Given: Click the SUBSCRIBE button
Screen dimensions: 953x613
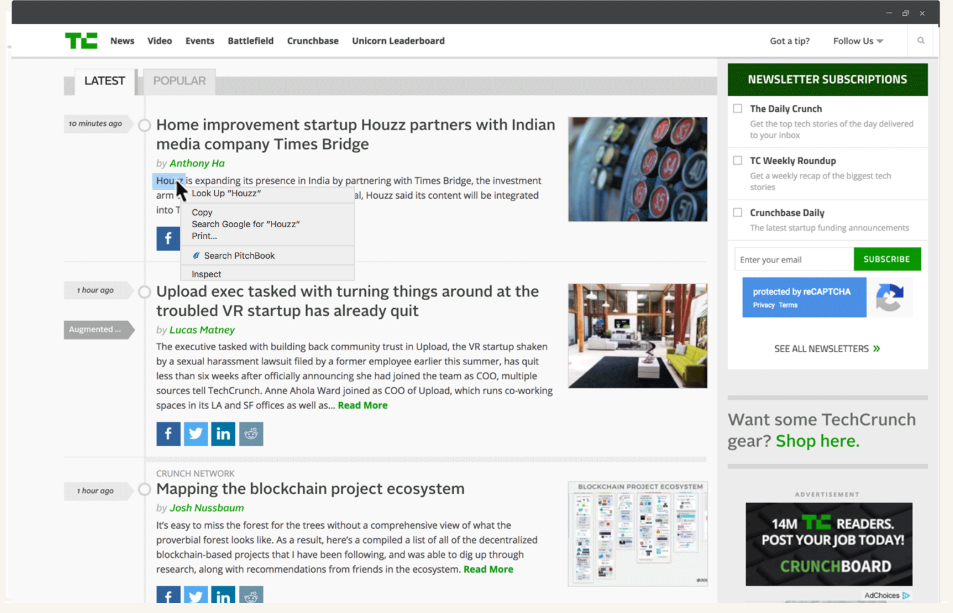Looking at the screenshot, I should click(x=887, y=259).
